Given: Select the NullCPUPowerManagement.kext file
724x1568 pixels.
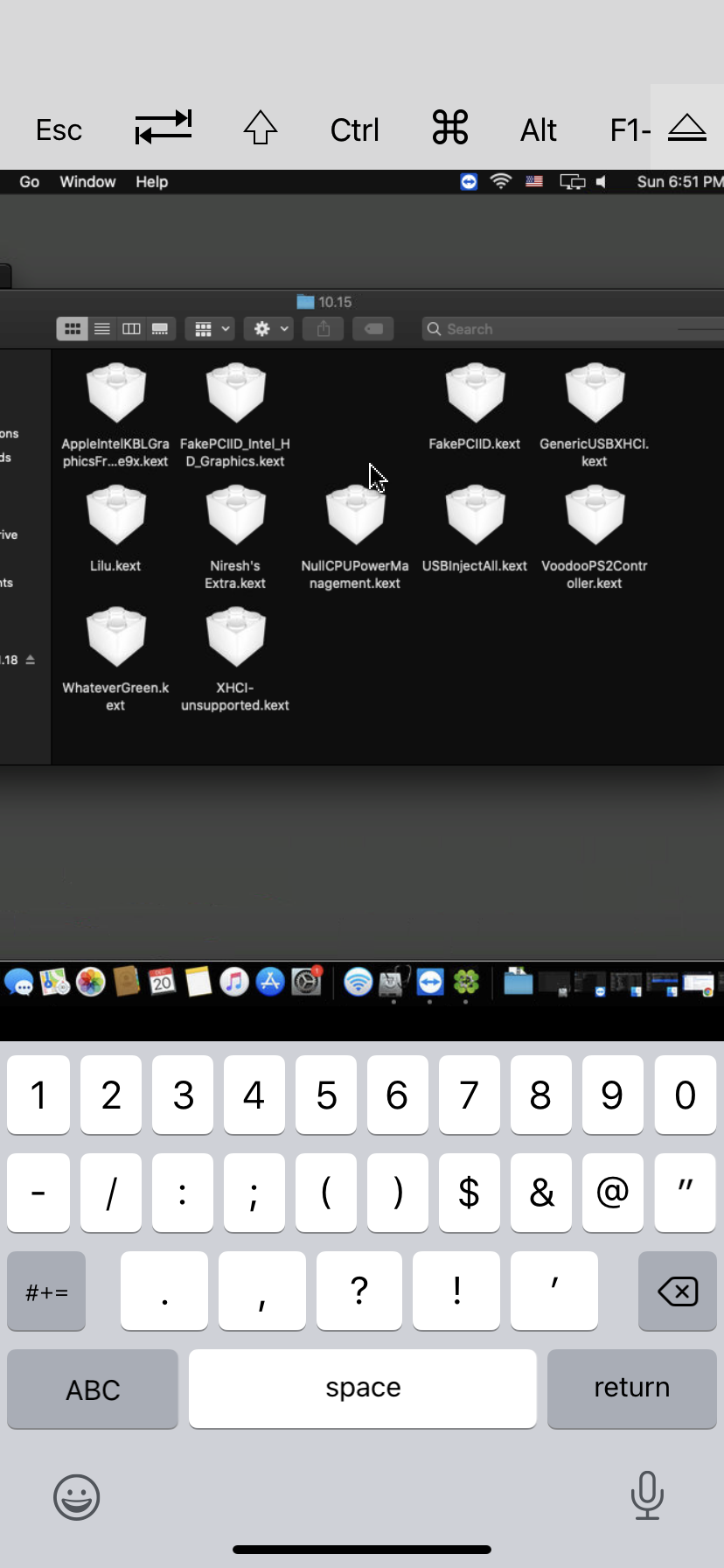Looking at the screenshot, I should point(355,536).
